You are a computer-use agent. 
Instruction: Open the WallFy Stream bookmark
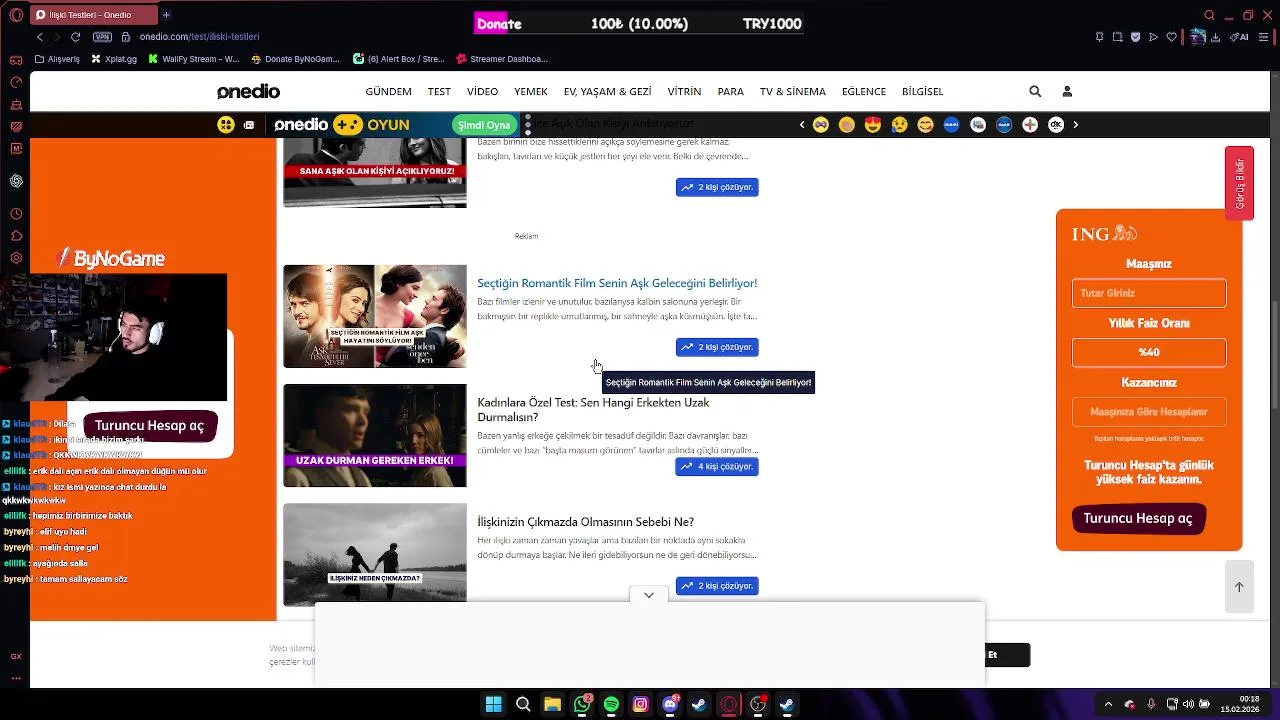tap(194, 59)
